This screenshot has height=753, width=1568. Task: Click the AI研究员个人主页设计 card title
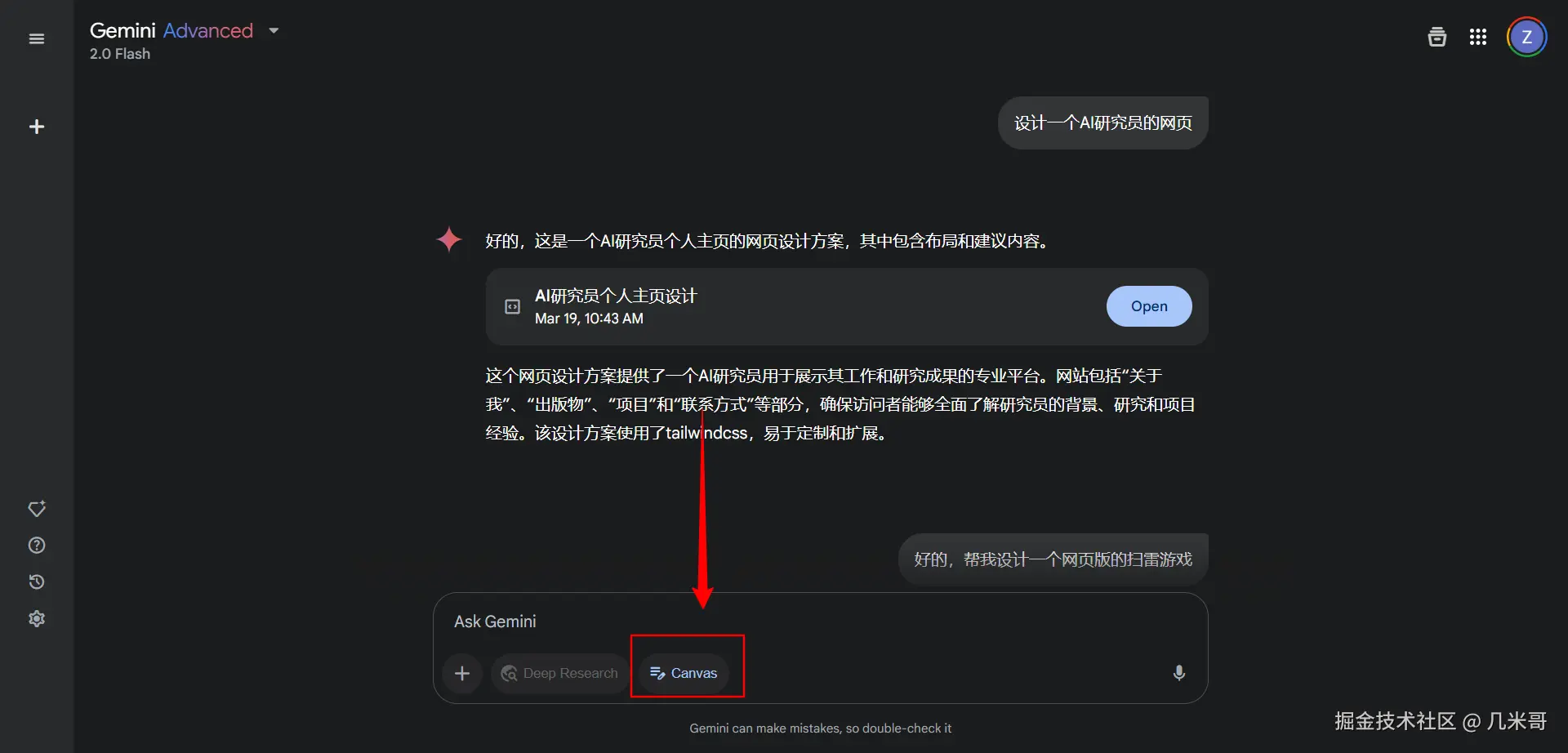(x=616, y=296)
